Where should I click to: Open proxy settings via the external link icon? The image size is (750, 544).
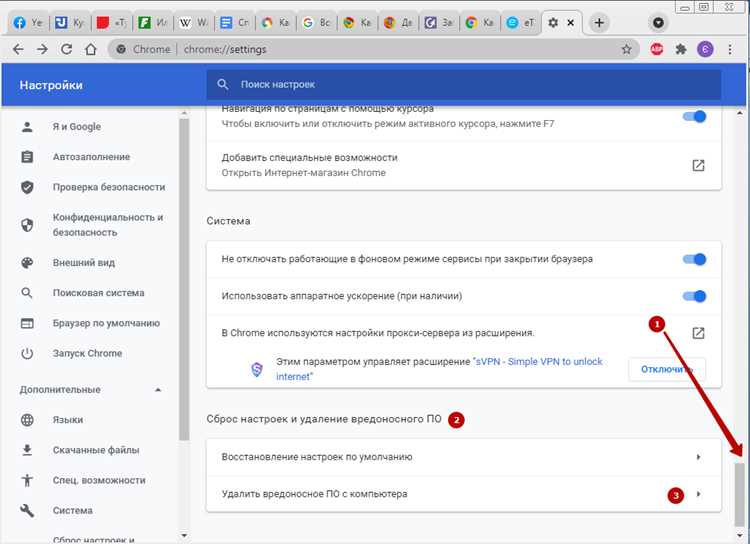tap(698, 333)
